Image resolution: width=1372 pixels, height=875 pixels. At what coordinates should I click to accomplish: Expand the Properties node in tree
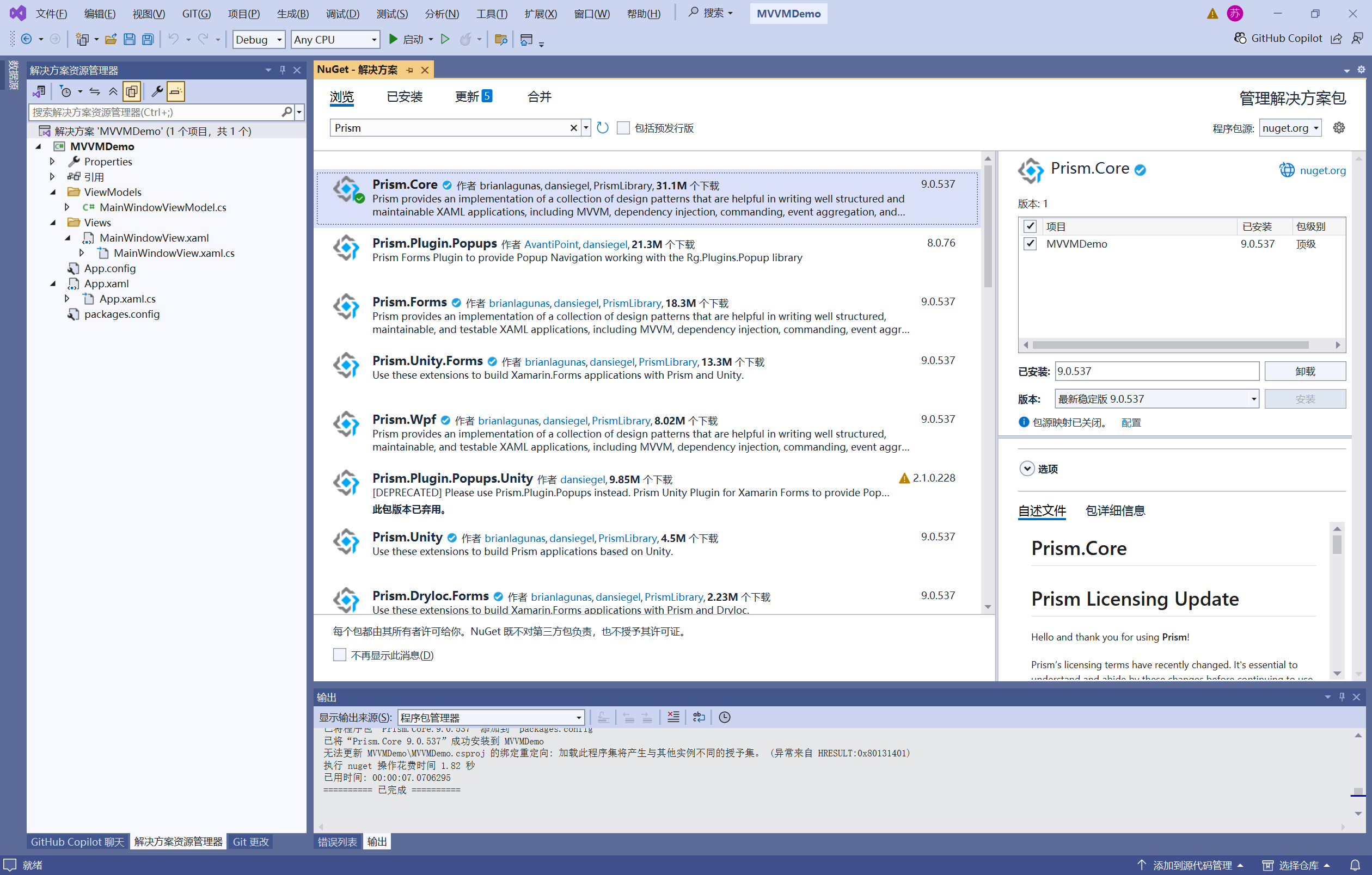tap(52, 162)
